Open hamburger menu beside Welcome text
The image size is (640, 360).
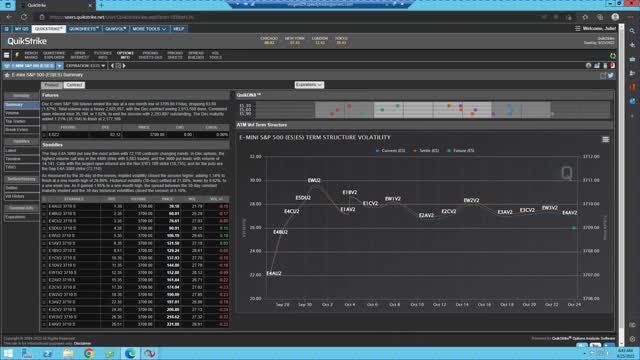(578, 29)
